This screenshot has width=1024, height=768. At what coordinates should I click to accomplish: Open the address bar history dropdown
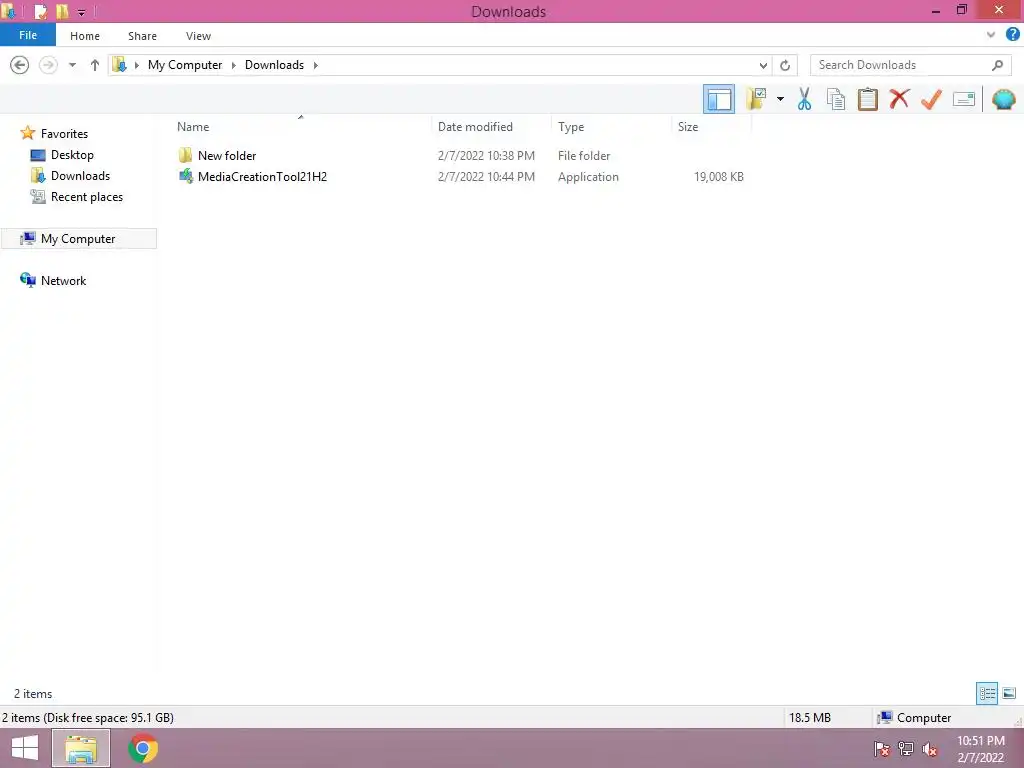pos(763,65)
